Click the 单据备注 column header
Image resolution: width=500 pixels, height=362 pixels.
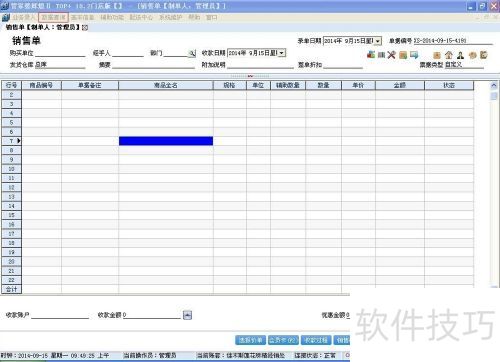[x=90, y=85]
